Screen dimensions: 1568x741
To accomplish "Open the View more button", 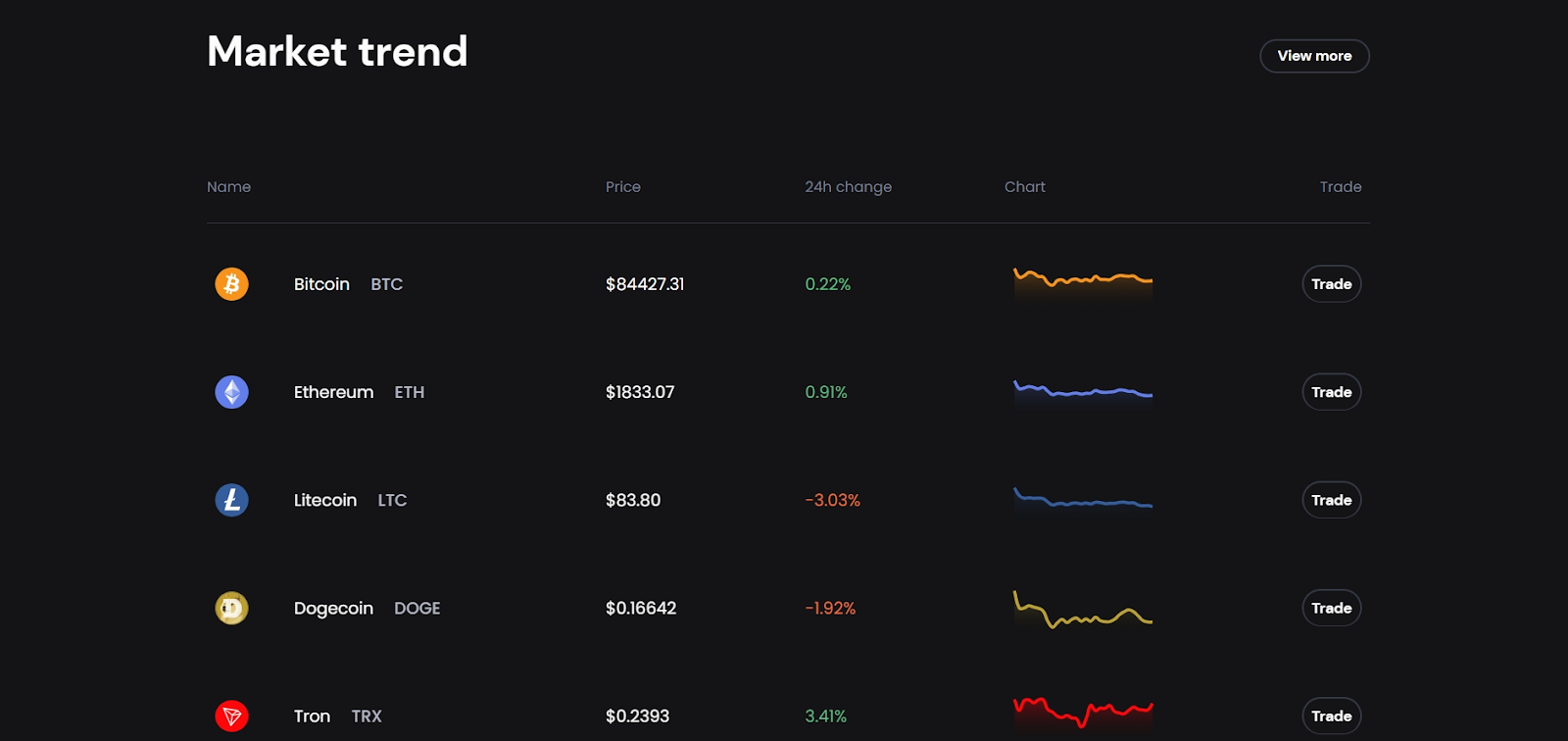I will [x=1314, y=56].
